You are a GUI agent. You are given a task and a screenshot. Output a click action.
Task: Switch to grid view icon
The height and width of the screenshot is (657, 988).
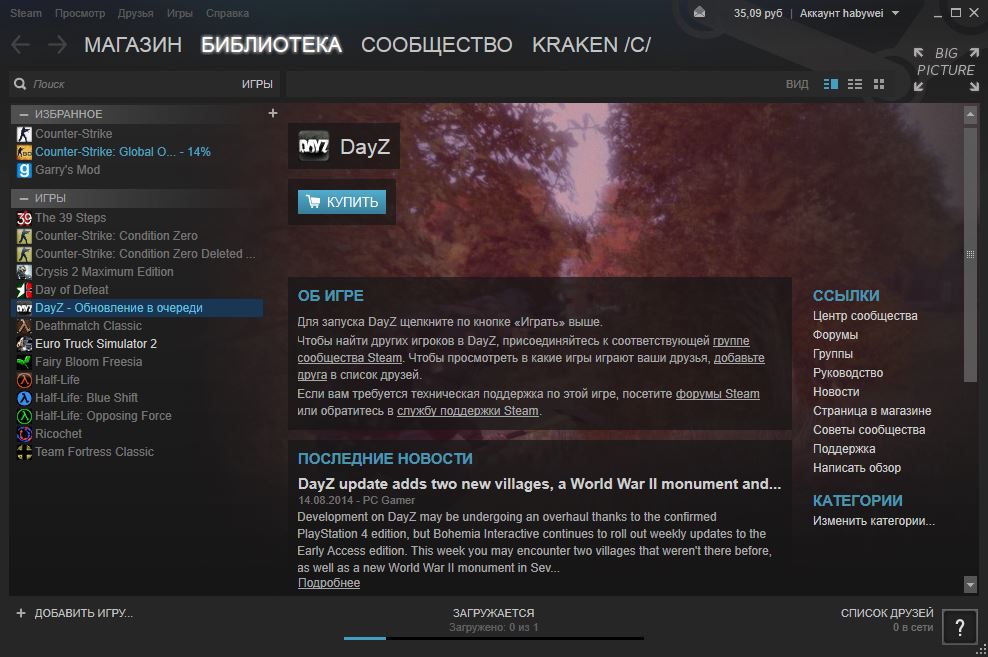tap(879, 84)
